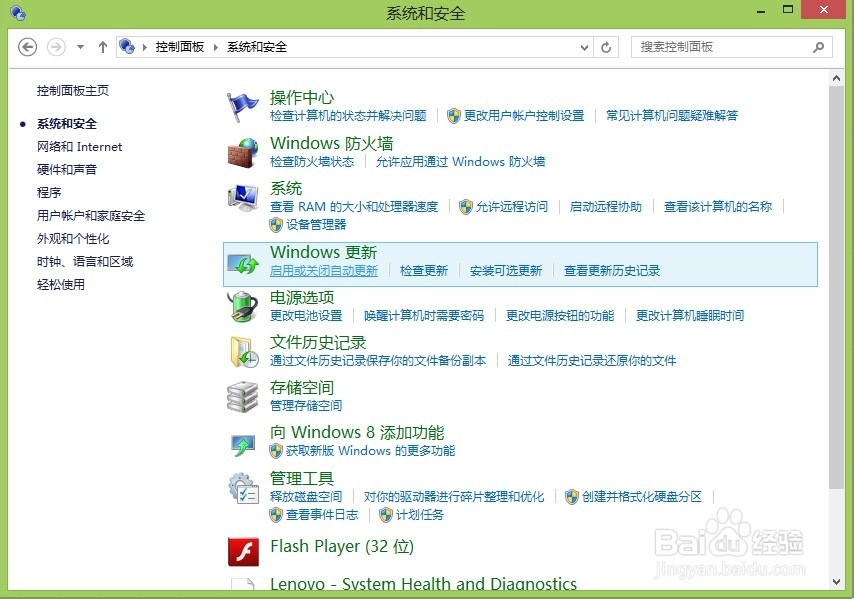The height and width of the screenshot is (599, 854).
Task: Click 检查防火墙状态 link
Action: coord(312,162)
